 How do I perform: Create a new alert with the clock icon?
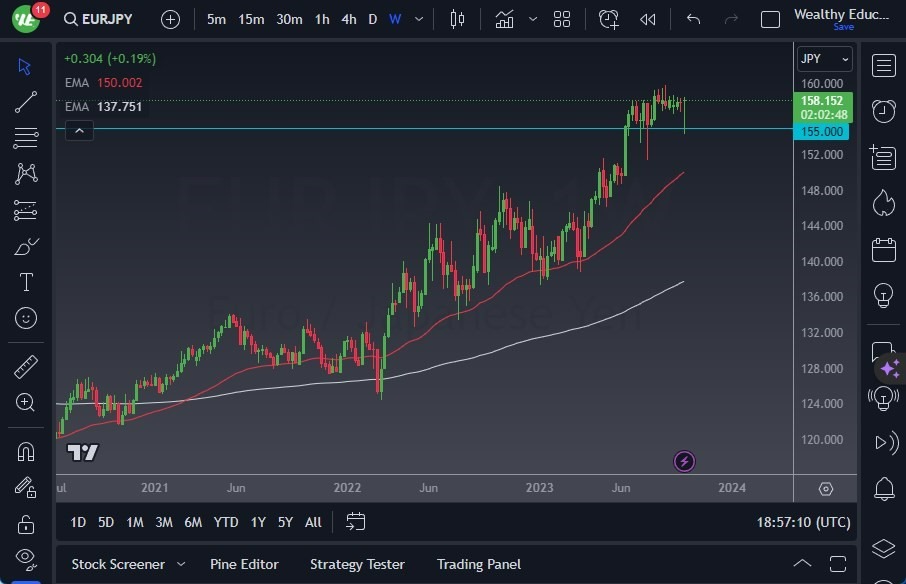[x=609, y=18]
